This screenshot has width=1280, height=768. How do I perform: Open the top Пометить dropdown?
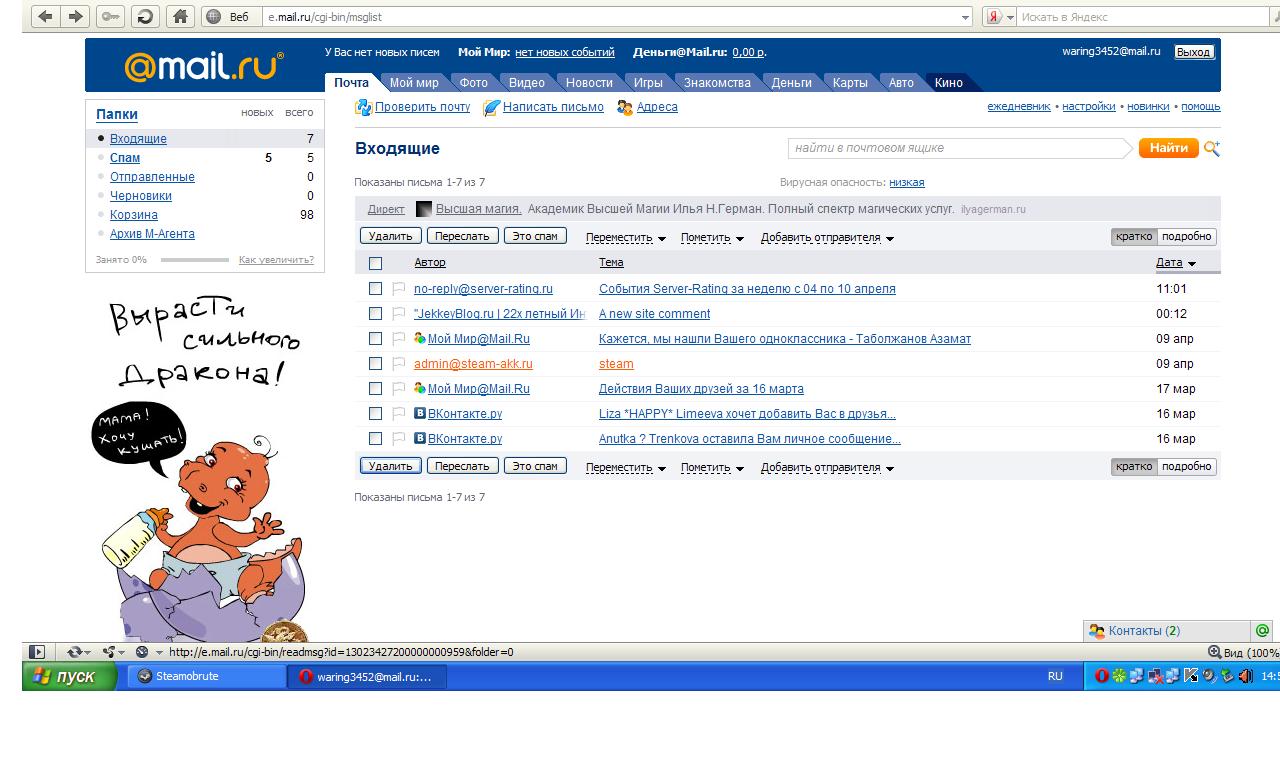[x=712, y=238]
